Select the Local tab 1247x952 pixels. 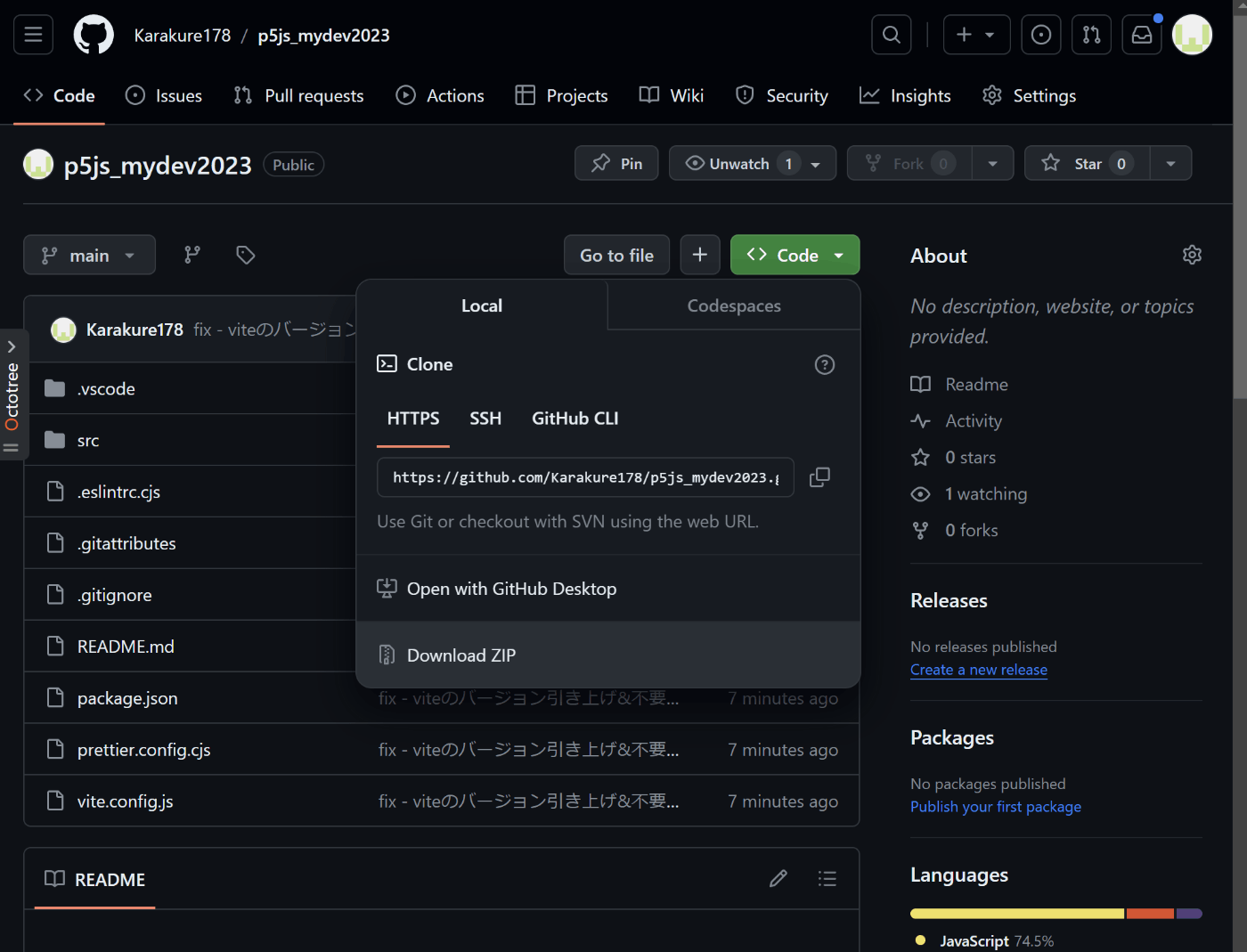(482, 305)
